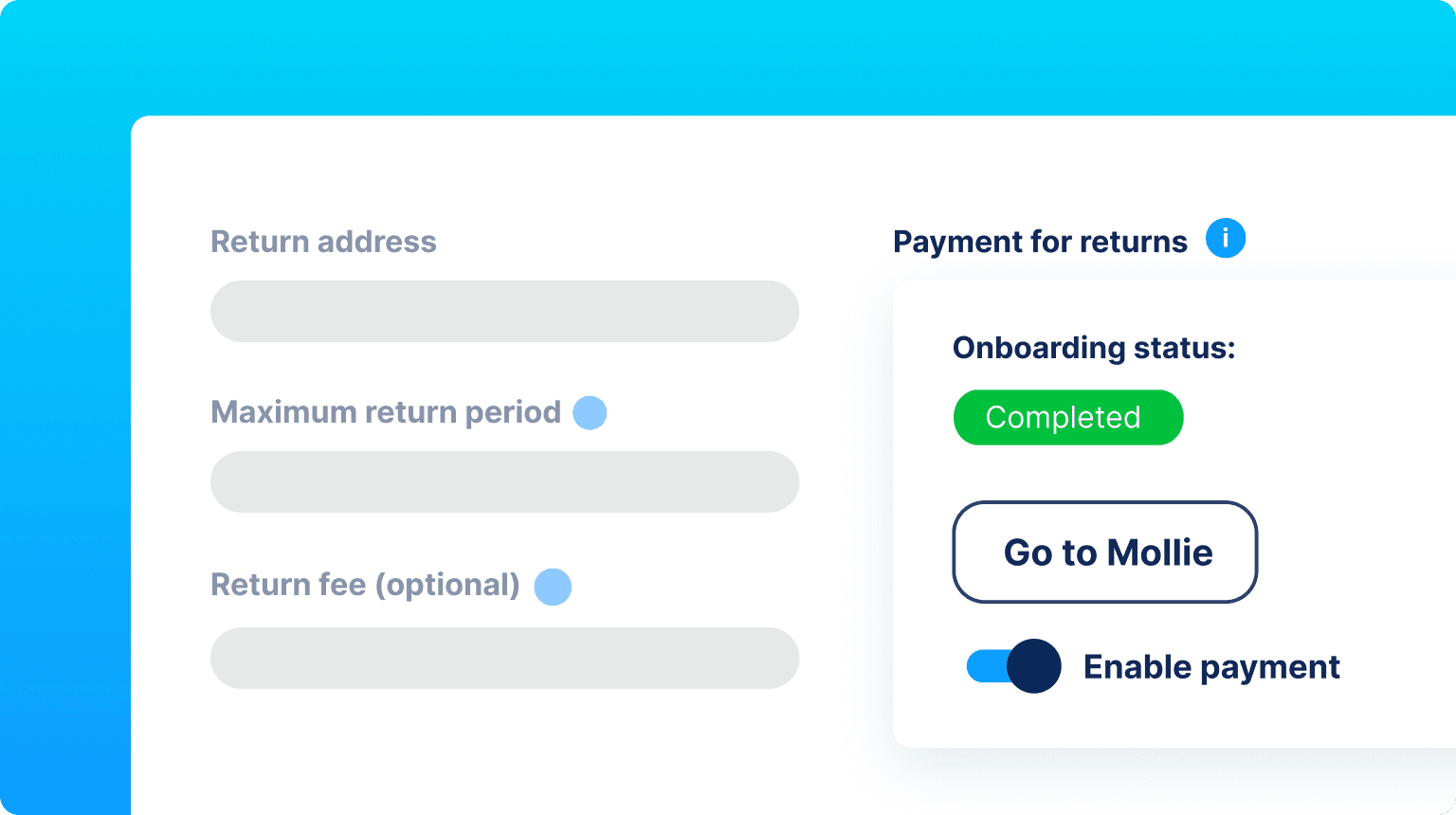This screenshot has width=1456, height=815.
Task: Click the blue track of the payment switch
Action: (988, 666)
